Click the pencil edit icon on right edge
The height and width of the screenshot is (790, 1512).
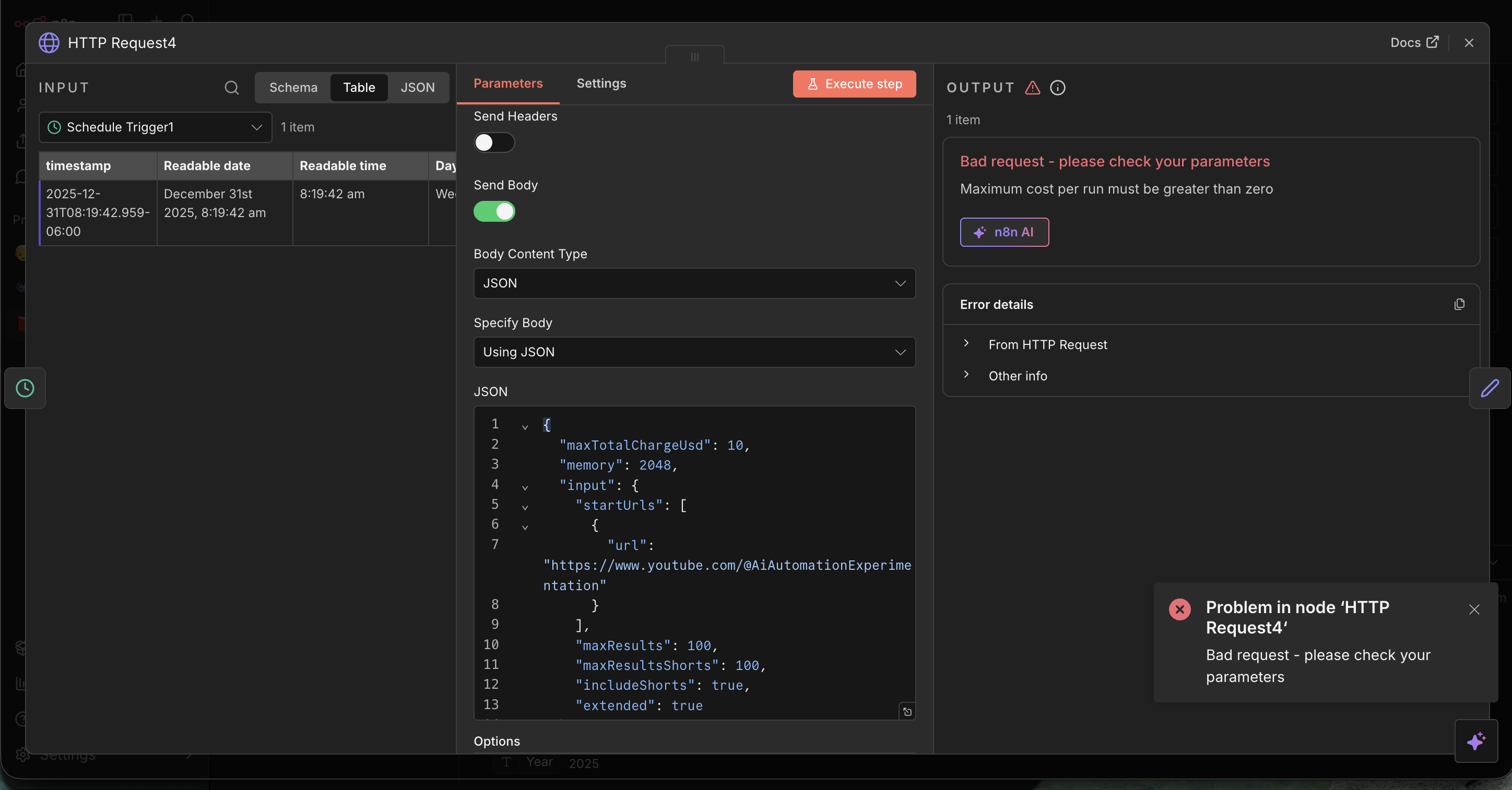[1489, 388]
